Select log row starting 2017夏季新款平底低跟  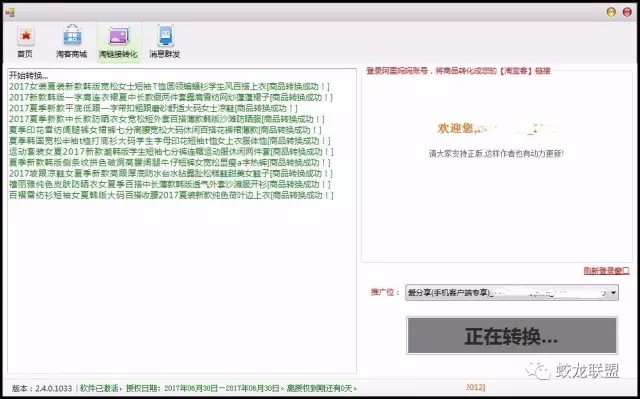[x=153, y=108]
